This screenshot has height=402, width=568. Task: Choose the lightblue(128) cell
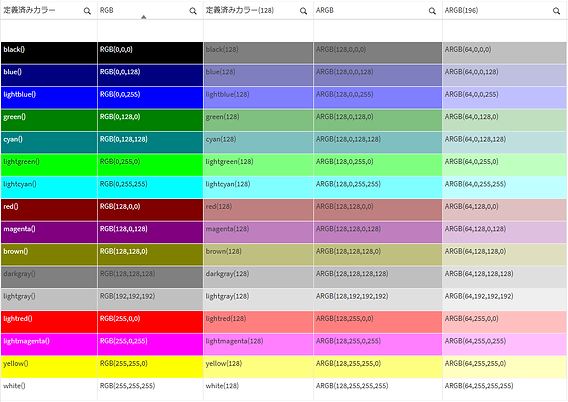(258, 98)
